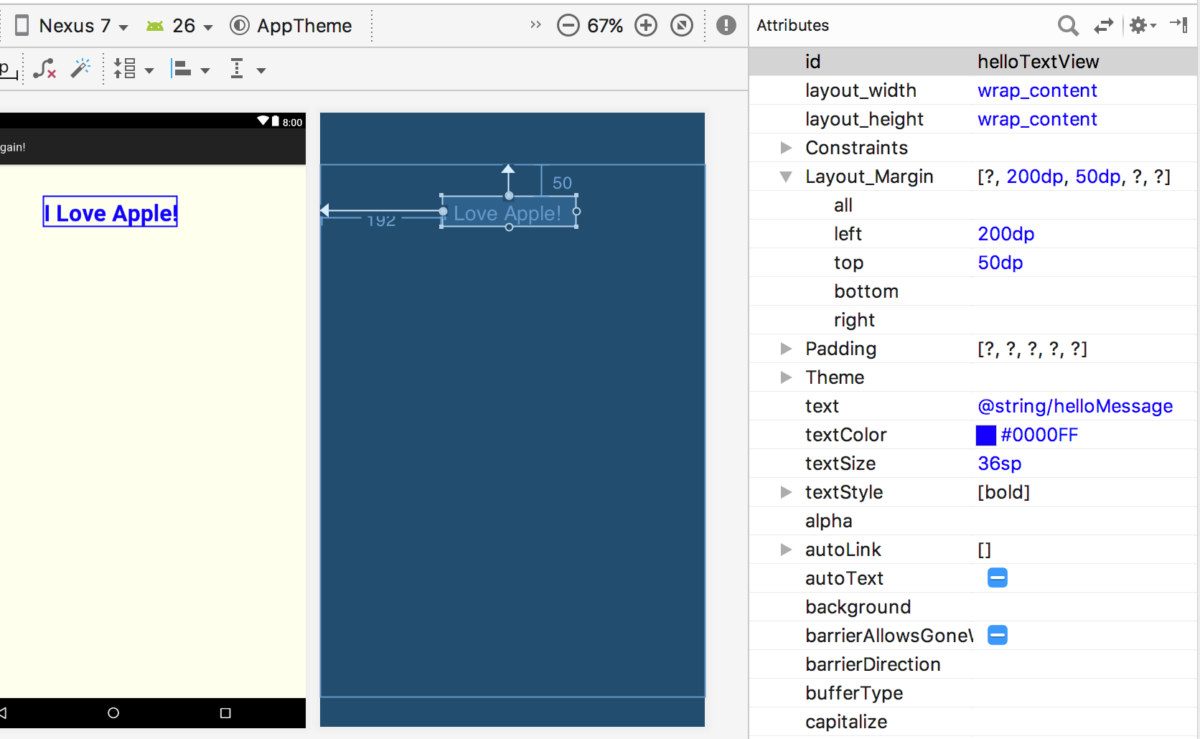The image size is (1200, 739).
Task: Click the [bold] textStyle value
Action: pyautogui.click(x=1004, y=493)
